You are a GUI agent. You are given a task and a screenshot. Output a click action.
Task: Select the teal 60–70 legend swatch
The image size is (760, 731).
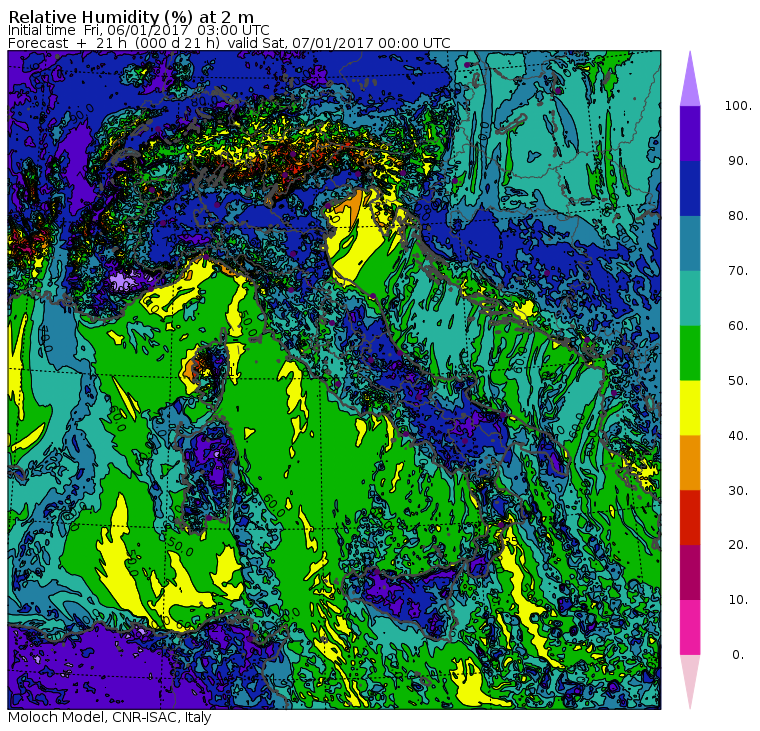tap(690, 298)
